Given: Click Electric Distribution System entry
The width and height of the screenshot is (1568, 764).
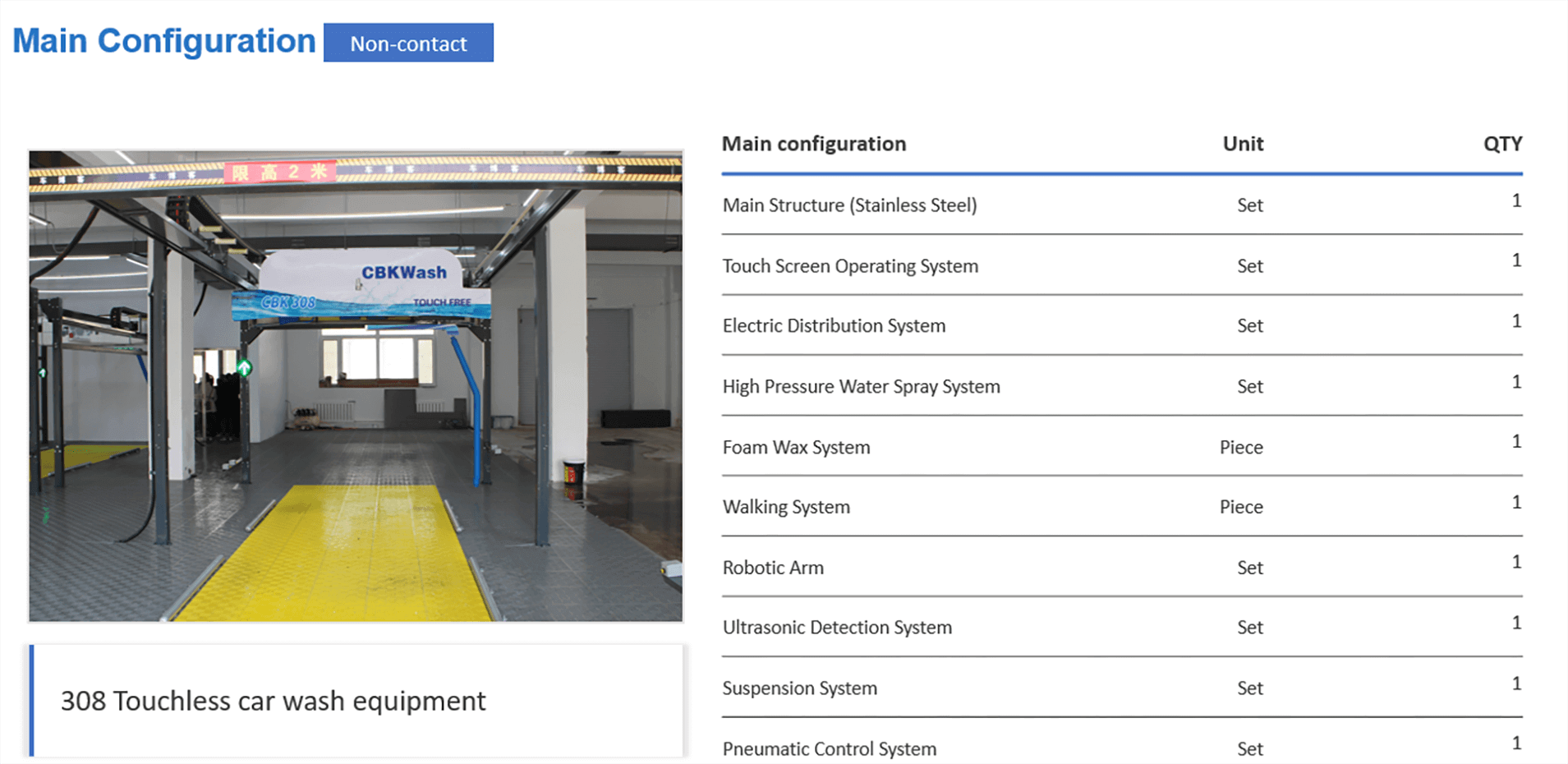Looking at the screenshot, I should coord(834,326).
